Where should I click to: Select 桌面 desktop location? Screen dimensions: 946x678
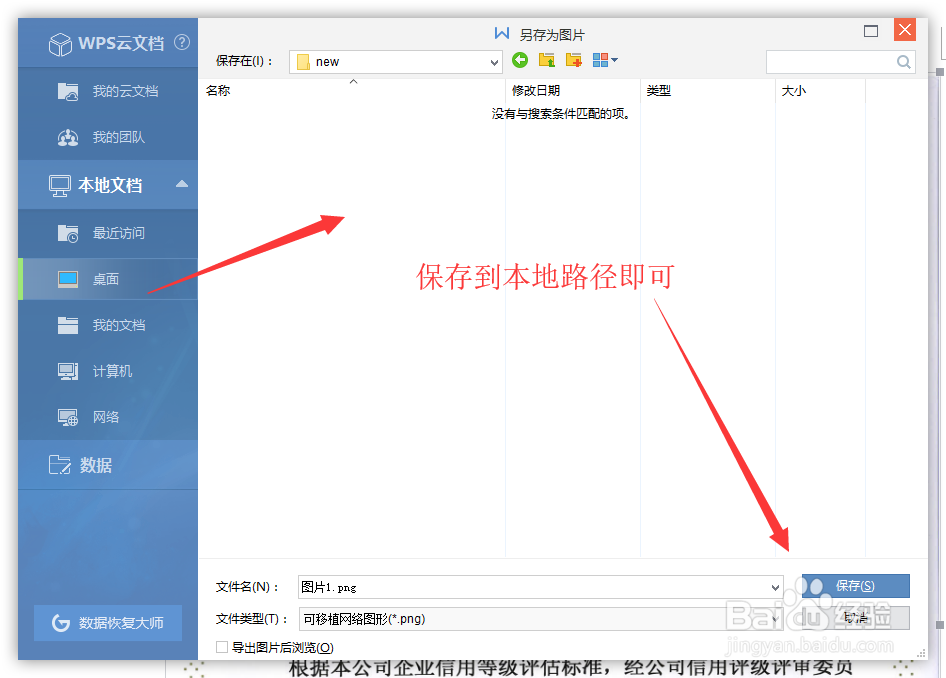click(x=108, y=279)
